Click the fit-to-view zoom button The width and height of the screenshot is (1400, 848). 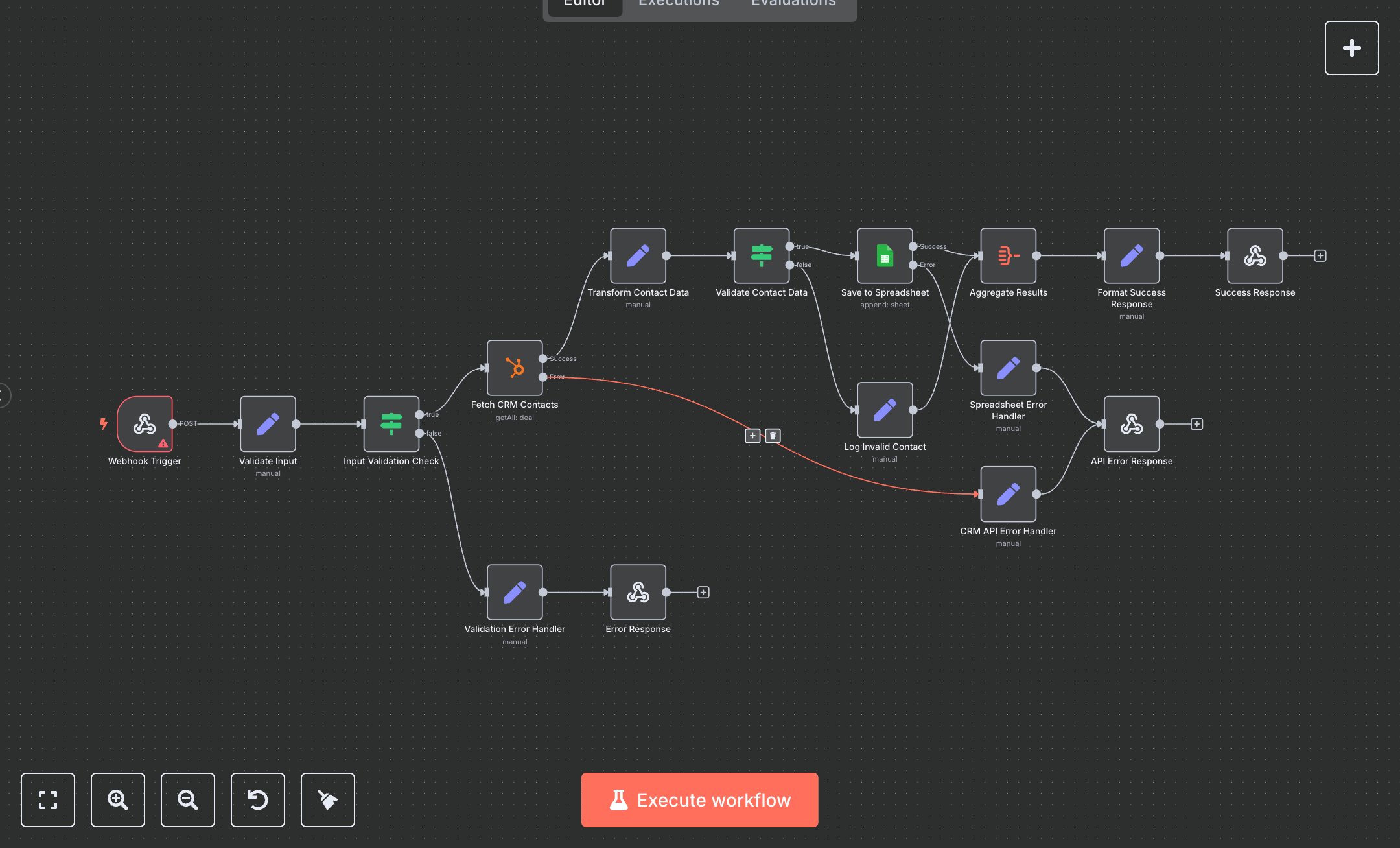click(x=48, y=800)
